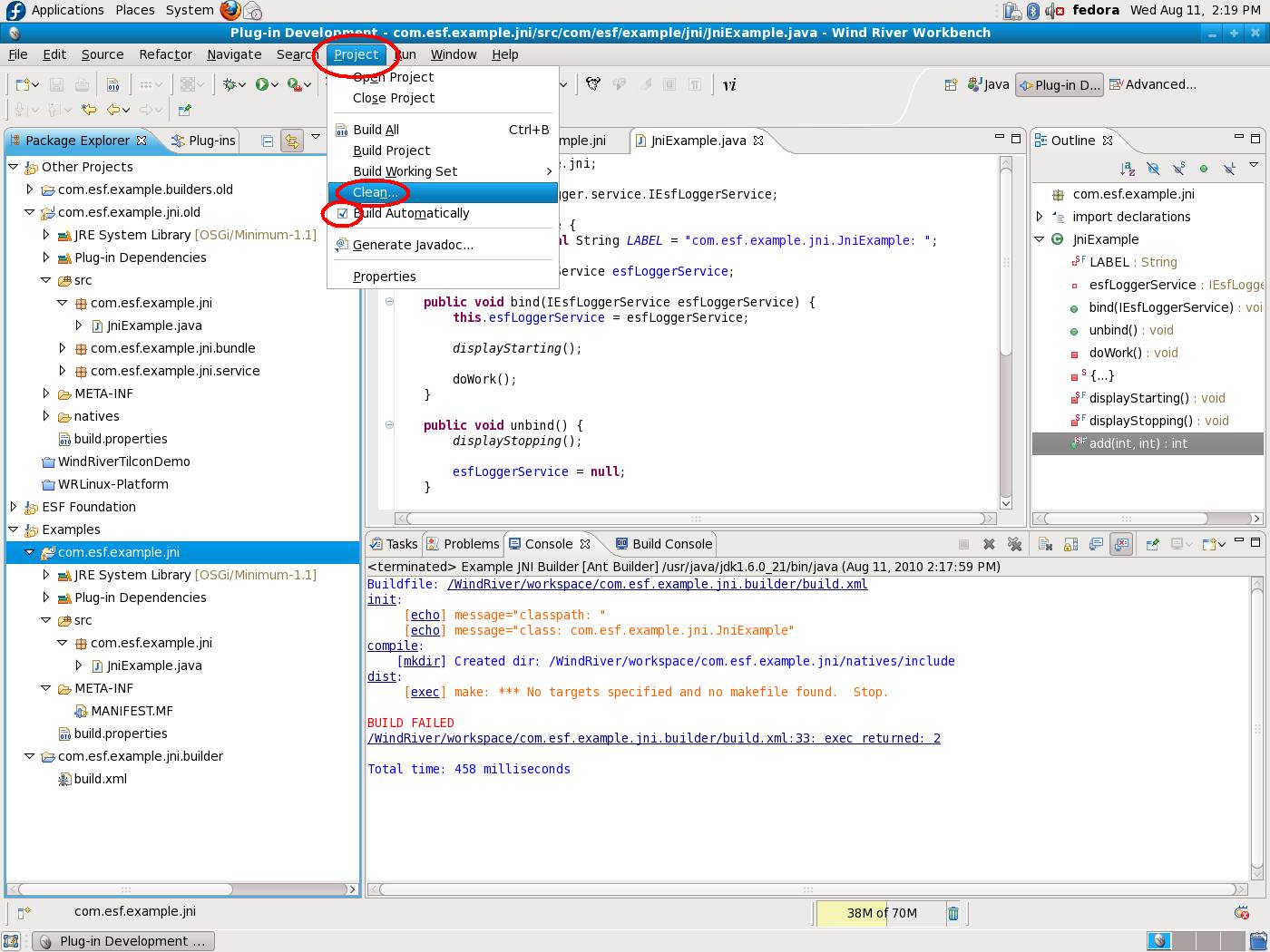Open Package Explorer view menu arrow
This screenshot has width=1270, height=952.
pos(316,138)
